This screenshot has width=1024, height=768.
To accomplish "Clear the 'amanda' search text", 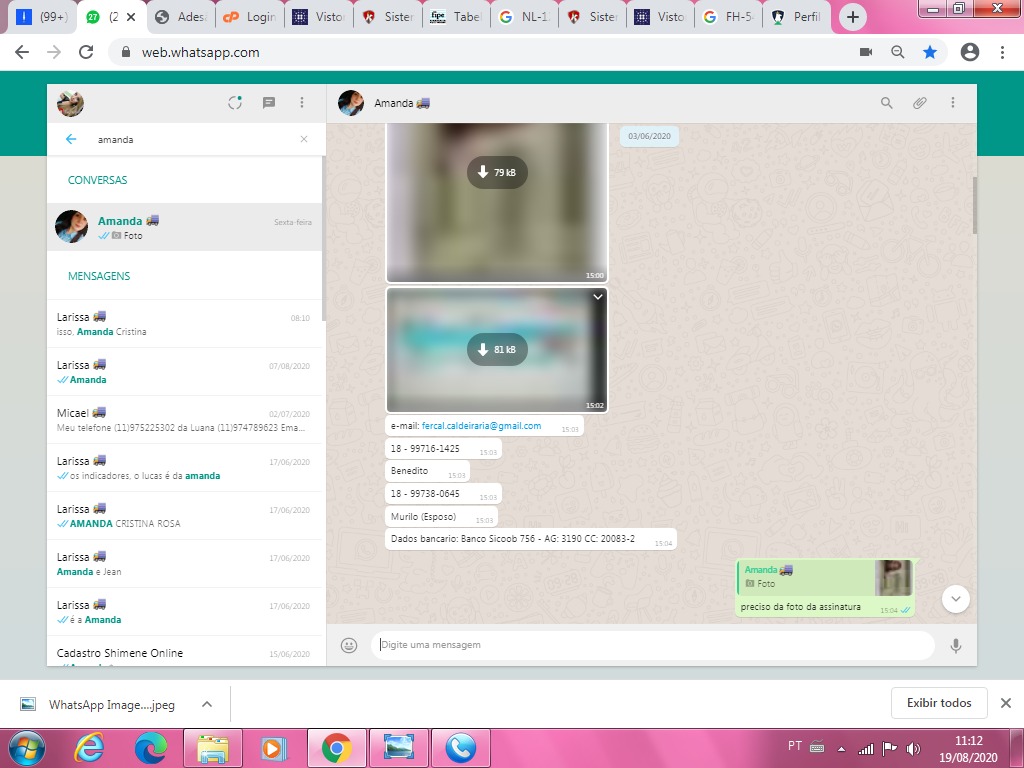I will point(304,140).
